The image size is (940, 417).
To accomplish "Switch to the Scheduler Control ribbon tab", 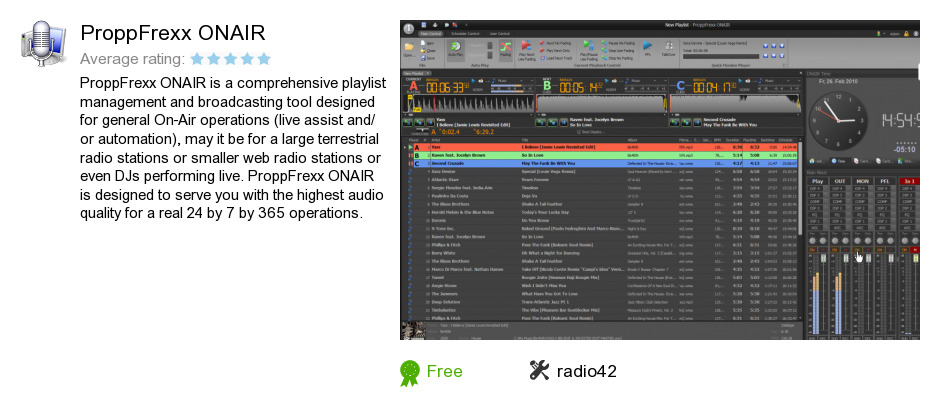I will (x=465, y=34).
